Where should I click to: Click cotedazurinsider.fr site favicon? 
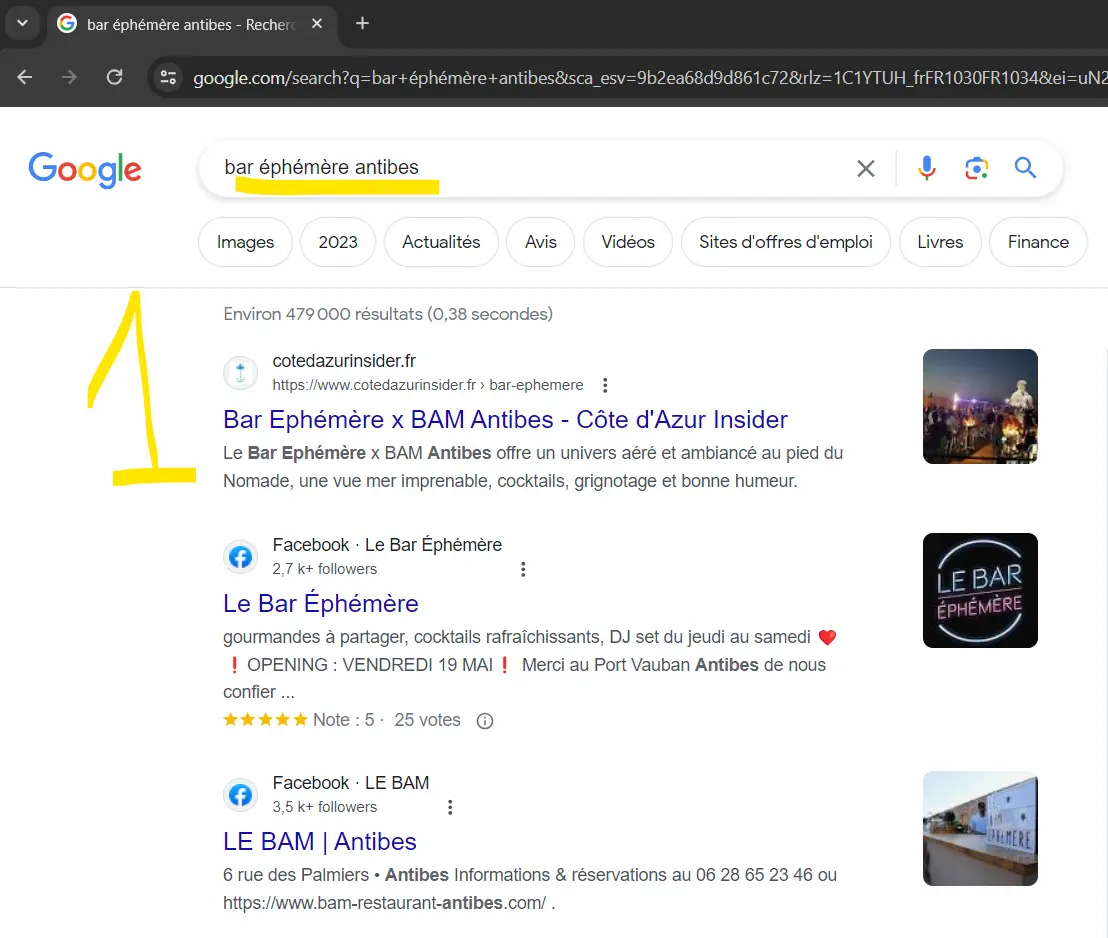tap(241, 373)
